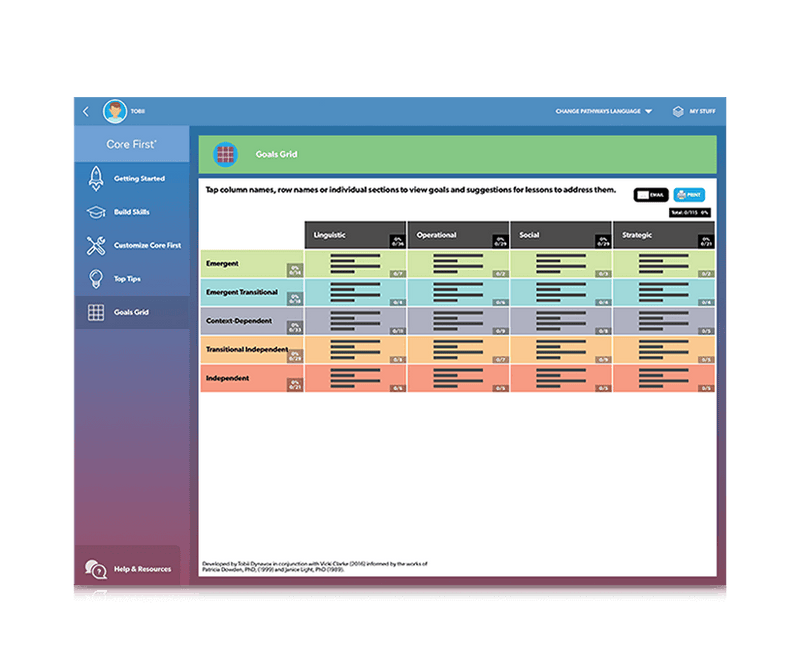Open the Build Skills menu item
Image resolution: width=800 pixels, height=655 pixels.
(x=132, y=212)
